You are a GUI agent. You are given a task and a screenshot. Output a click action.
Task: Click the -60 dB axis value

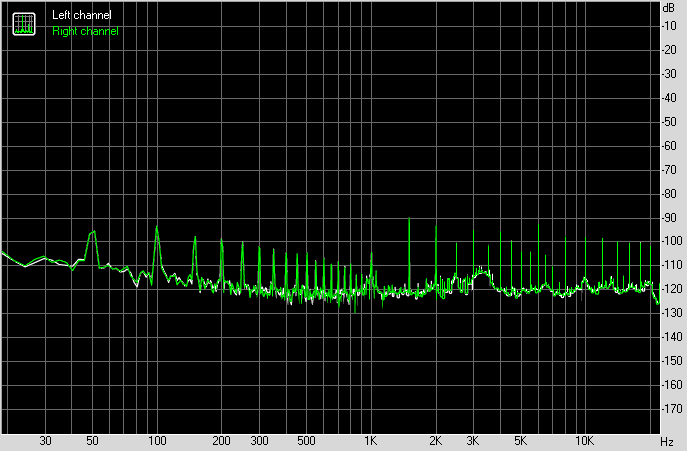coord(669,146)
